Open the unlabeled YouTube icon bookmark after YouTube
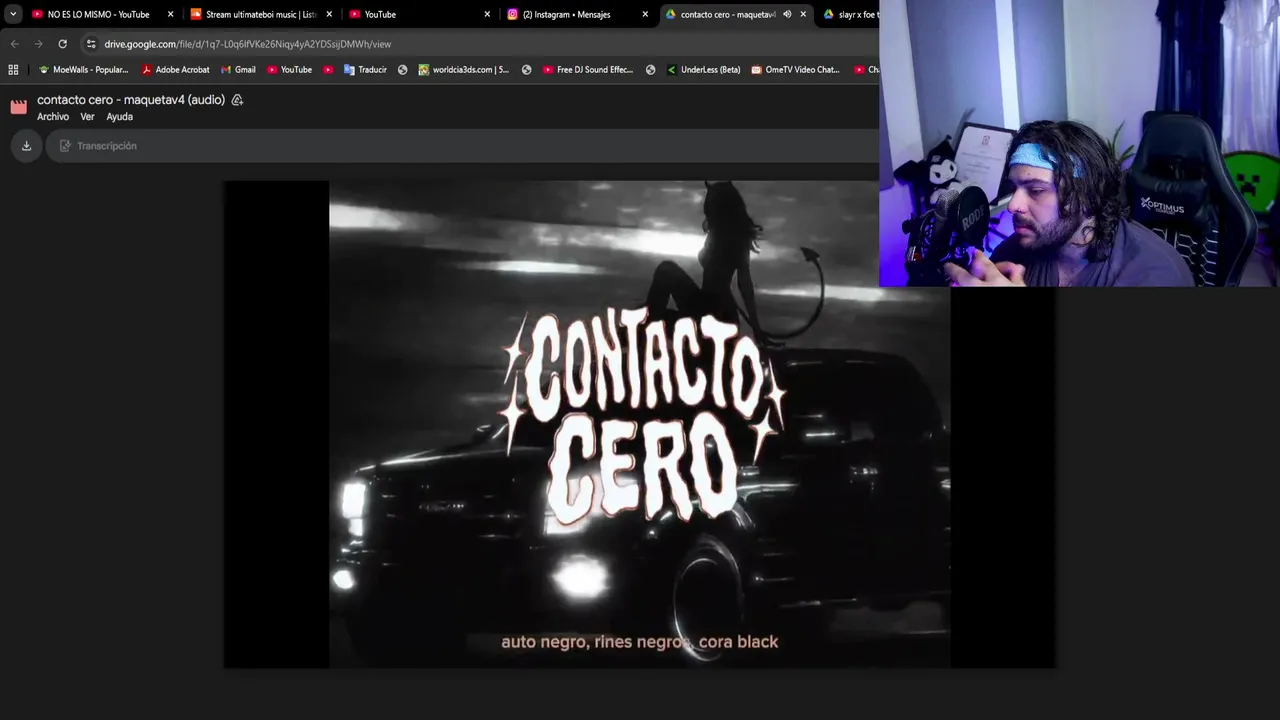The image size is (1280, 720). coord(328,70)
